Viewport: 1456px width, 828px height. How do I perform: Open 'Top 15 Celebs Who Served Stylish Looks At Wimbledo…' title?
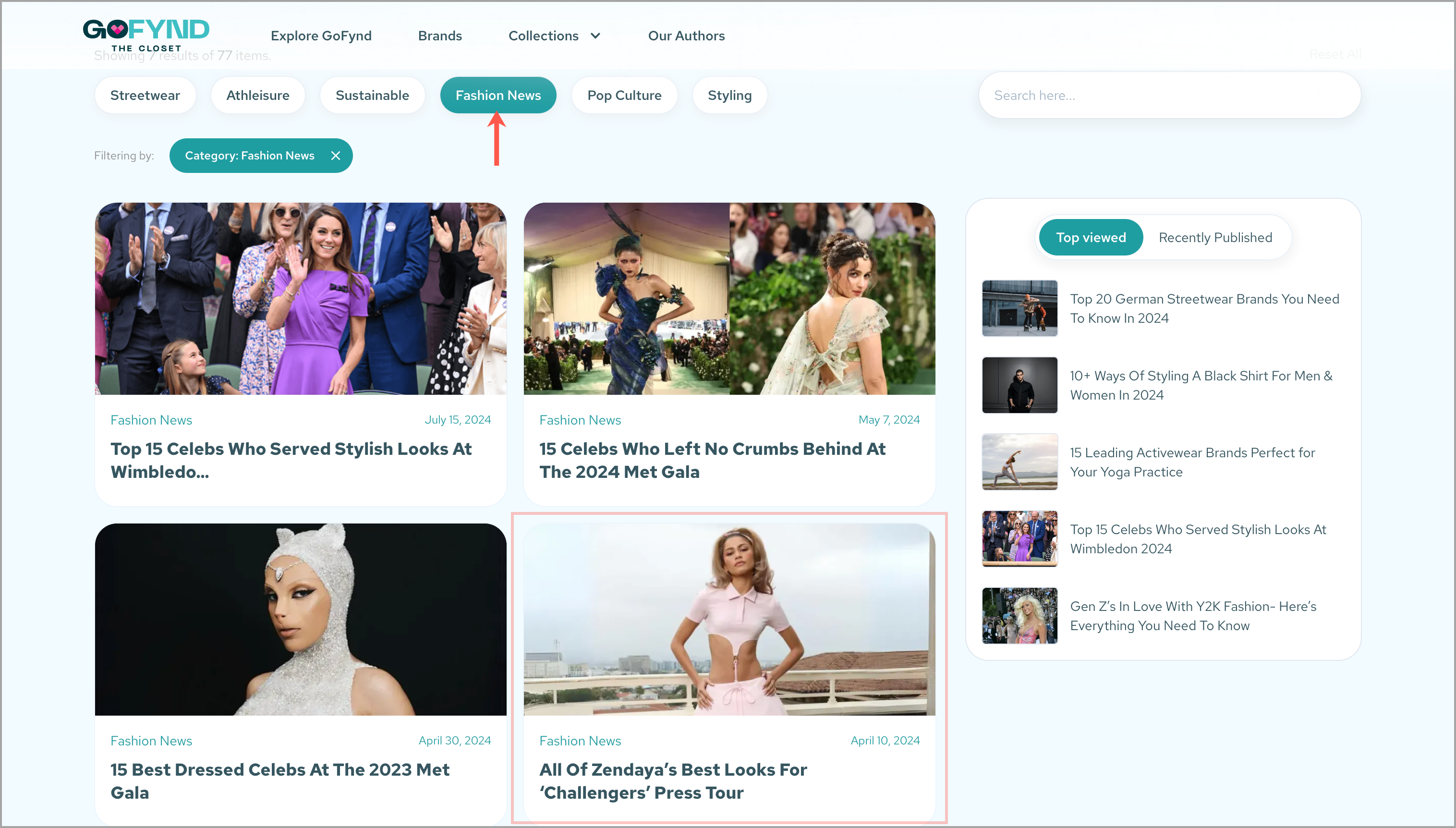[x=291, y=460]
